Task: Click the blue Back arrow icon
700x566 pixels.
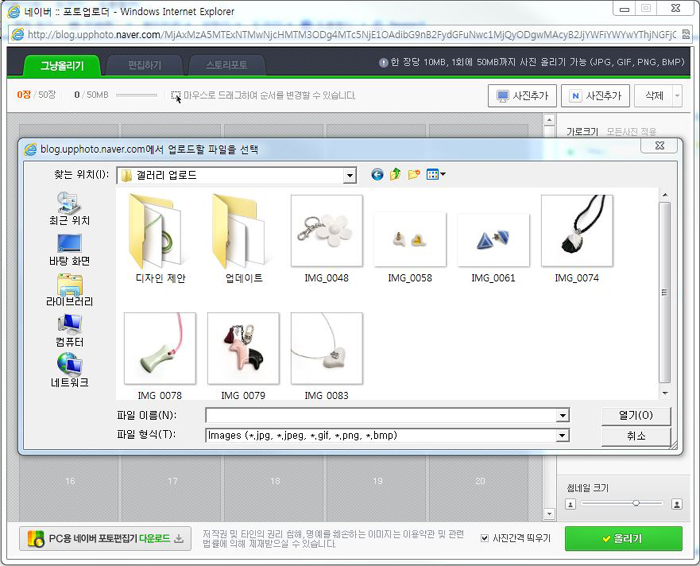Action: [x=377, y=175]
